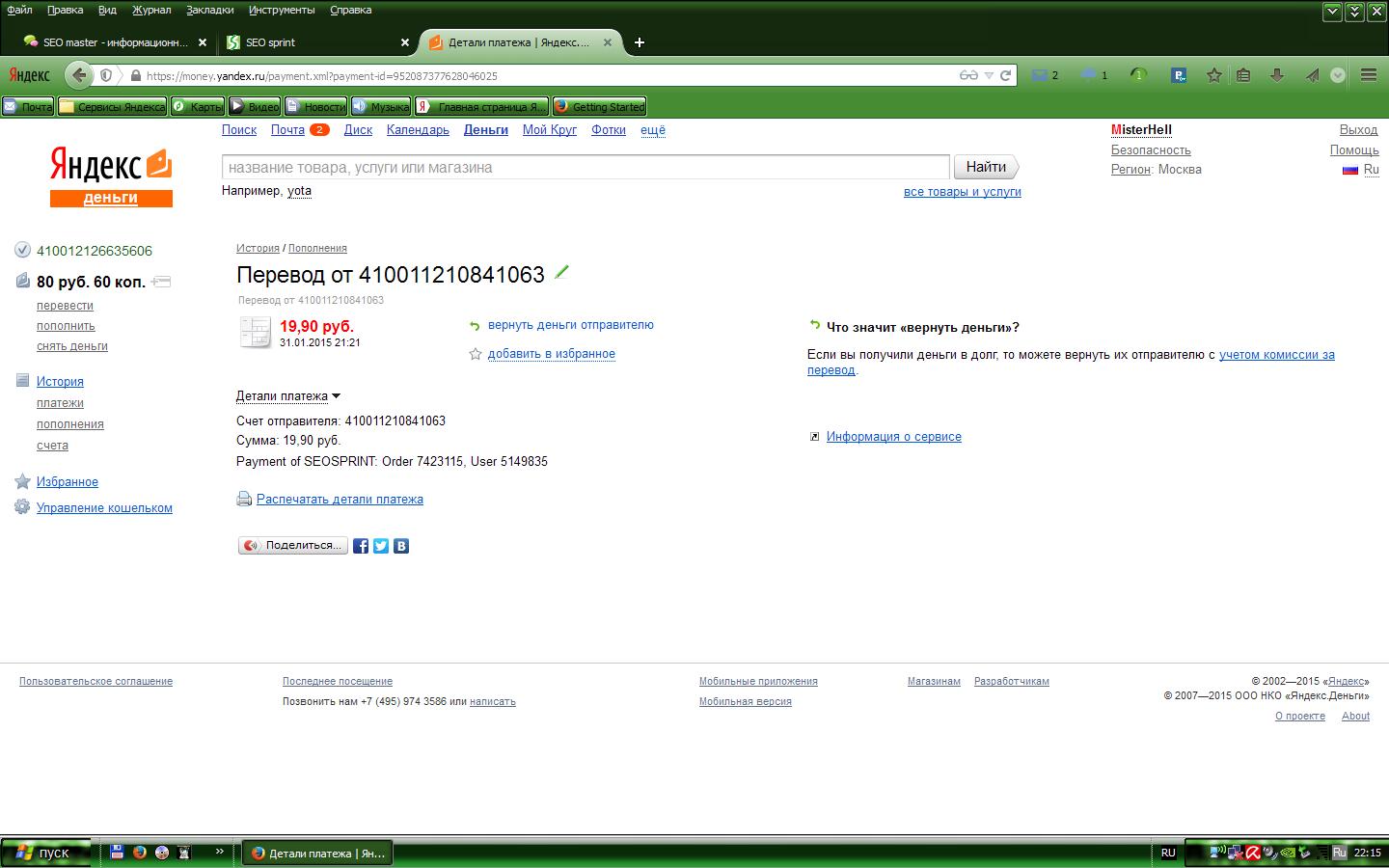Click the browser back arrow button
The image size is (1389, 868).
coord(79,75)
